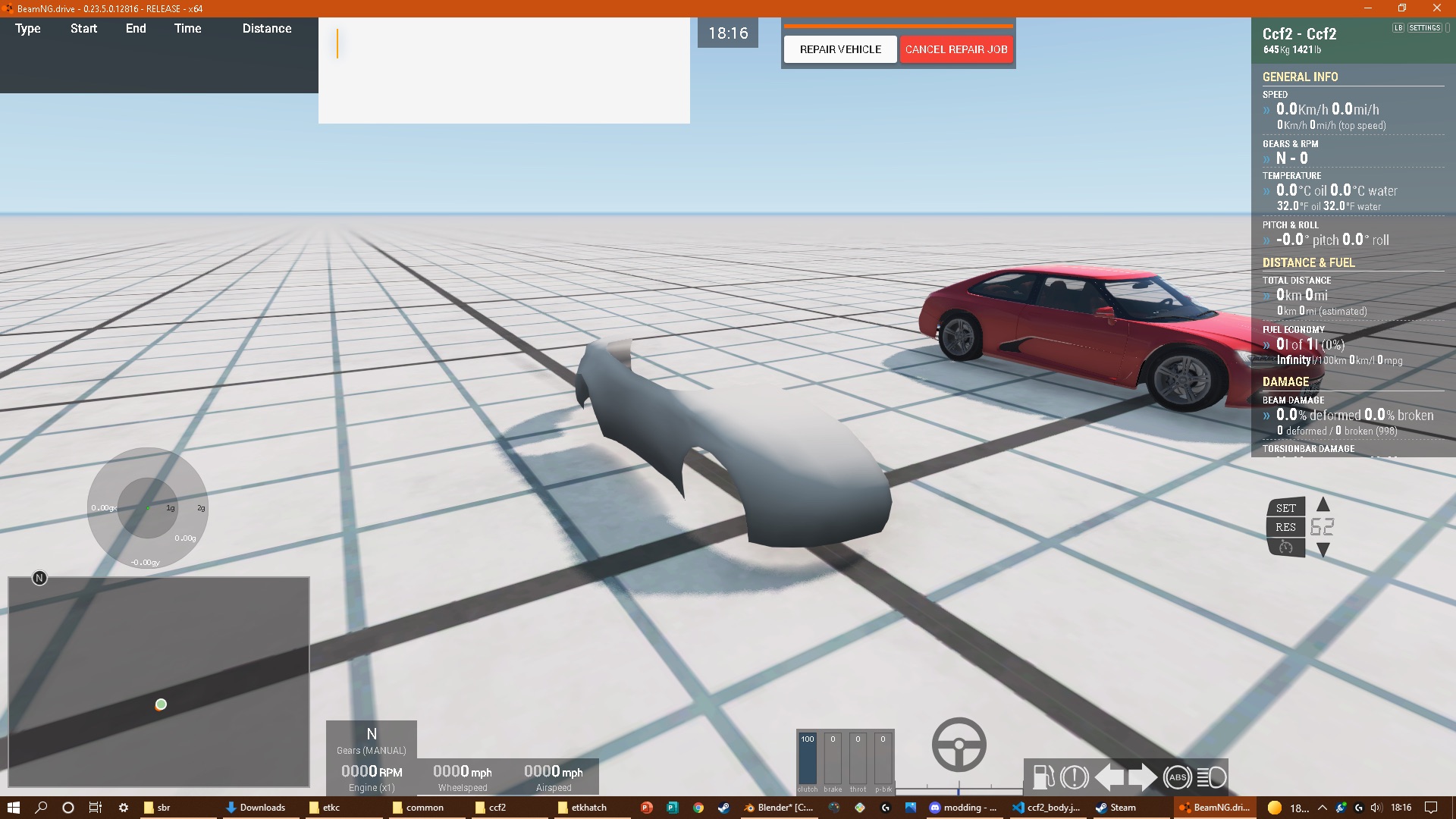Open the common folder on taskbar
Viewport: 1456px width, 819px height.
(x=427, y=808)
